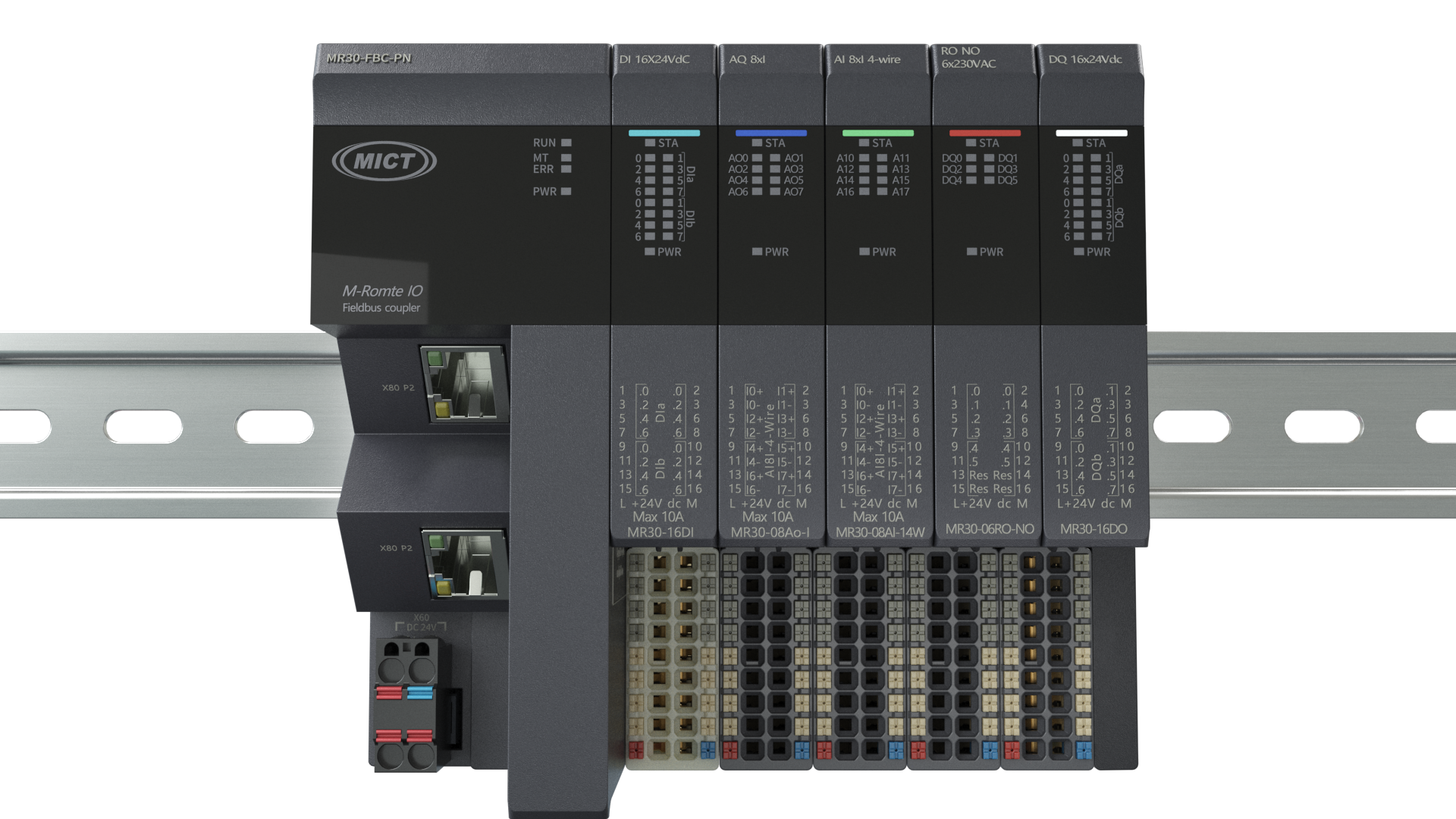The image size is (1456, 819).
Task: Select the DI 16X24VdC module header
Action: tap(654, 59)
